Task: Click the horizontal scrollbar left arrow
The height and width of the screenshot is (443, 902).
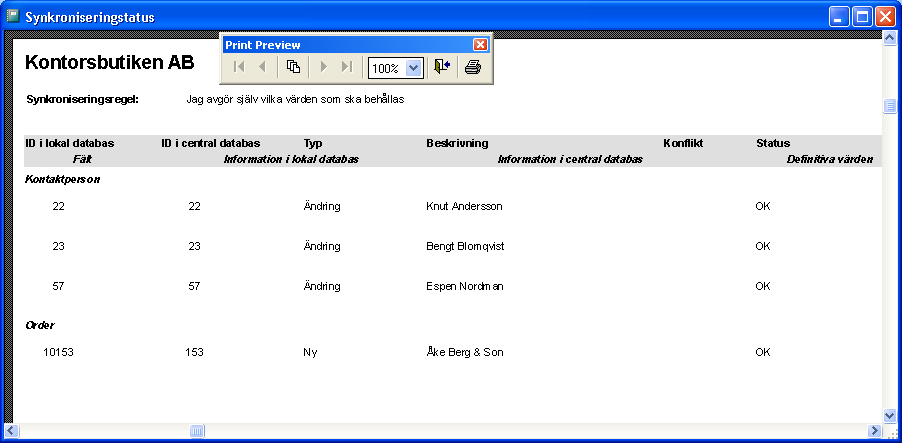Action: pyautogui.click(x=12, y=431)
